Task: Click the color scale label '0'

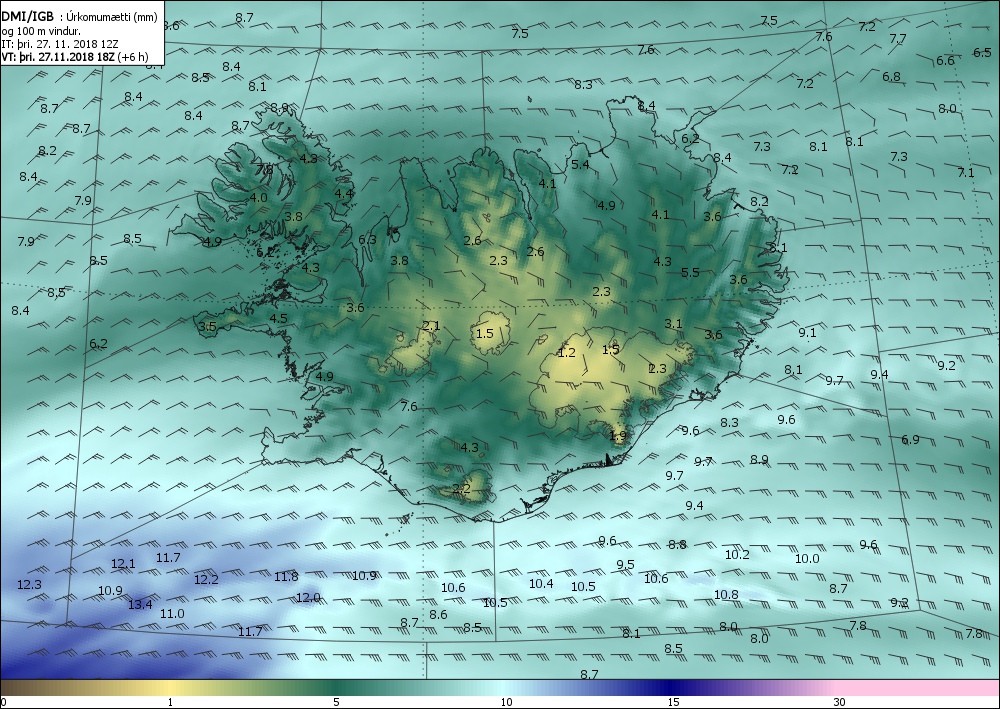Action: pyautogui.click(x=4, y=703)
